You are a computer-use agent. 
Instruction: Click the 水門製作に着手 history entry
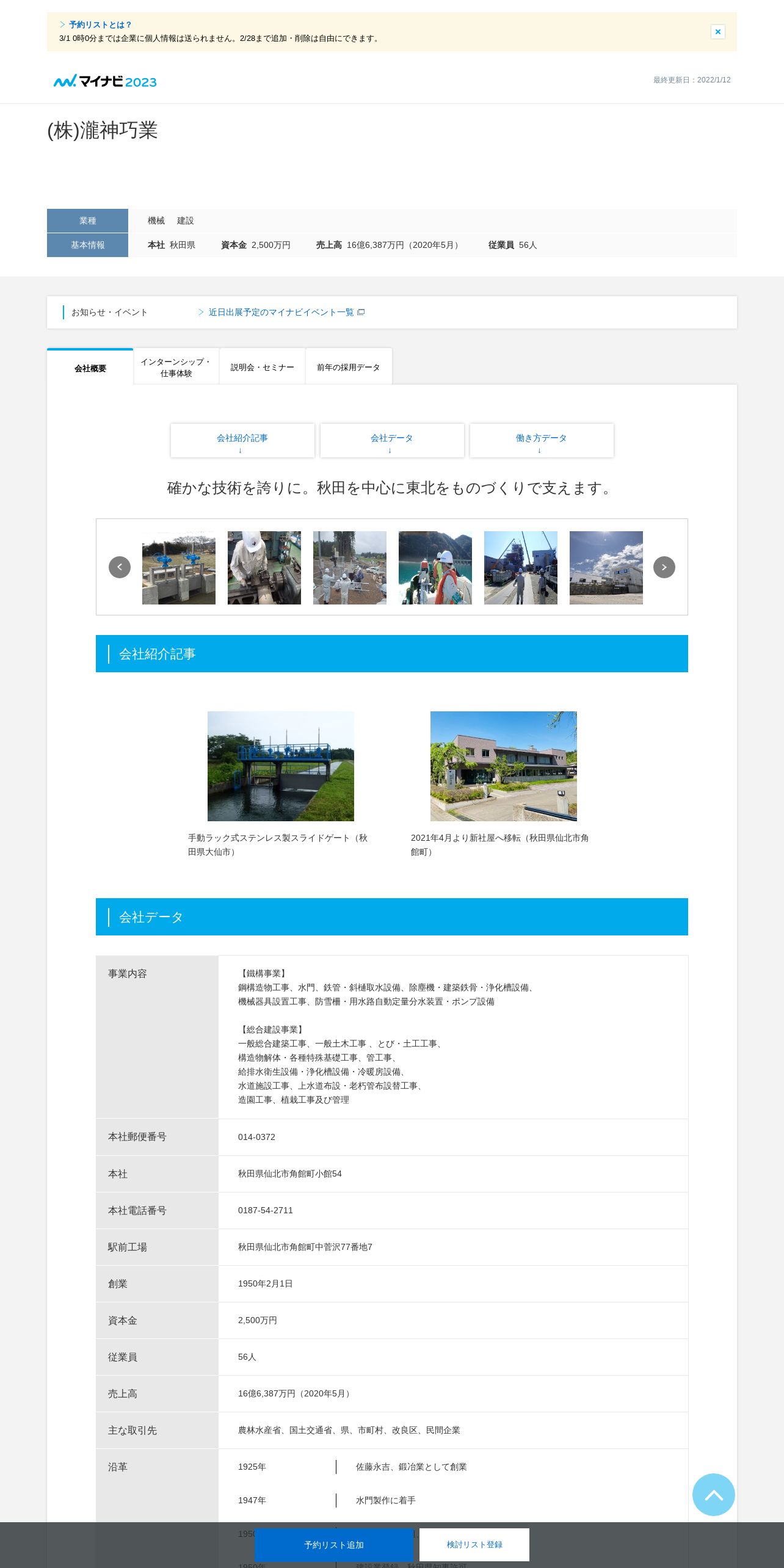click(386, 1500)
